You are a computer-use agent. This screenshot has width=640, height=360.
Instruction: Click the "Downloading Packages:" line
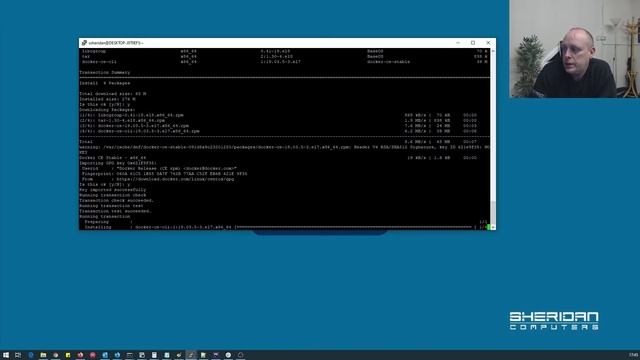tap(107, 110)
